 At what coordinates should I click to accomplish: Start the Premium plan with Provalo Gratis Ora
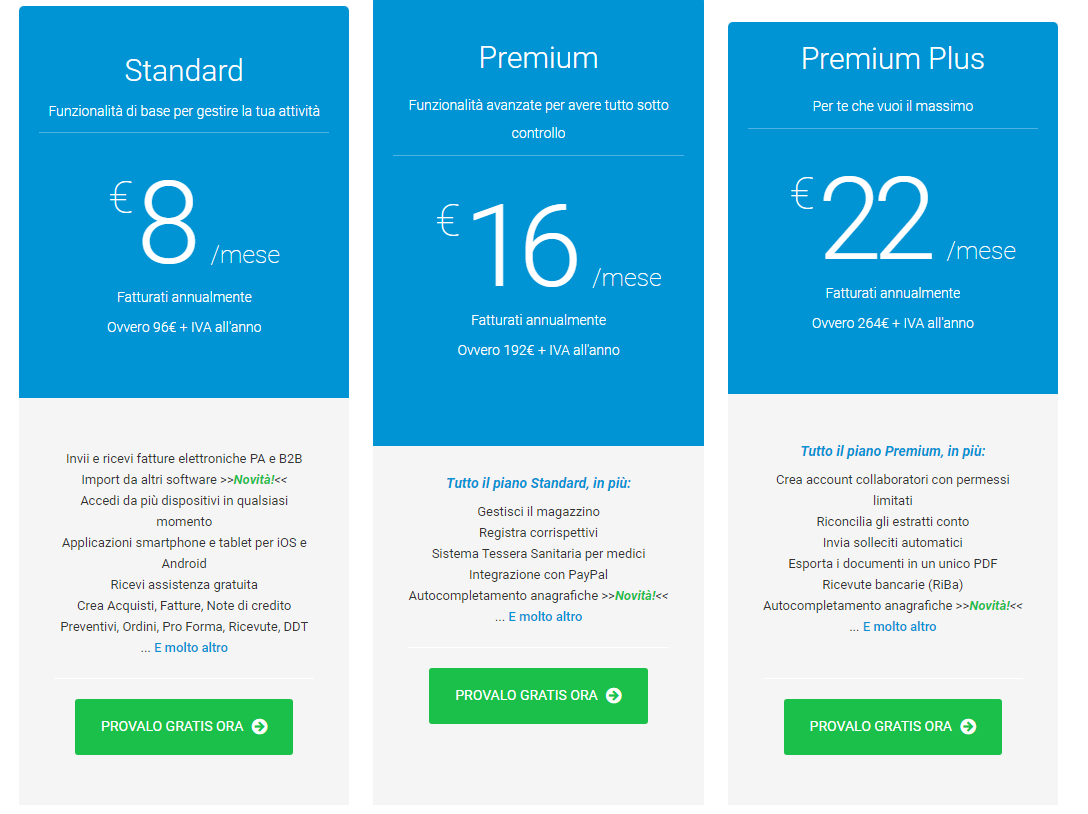pos(538,696)
